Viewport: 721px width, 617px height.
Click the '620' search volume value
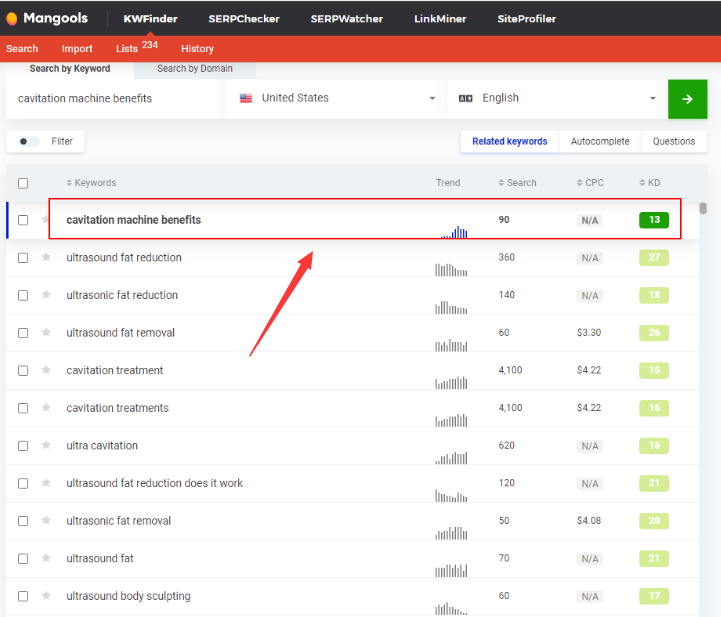tap(507, 445)
